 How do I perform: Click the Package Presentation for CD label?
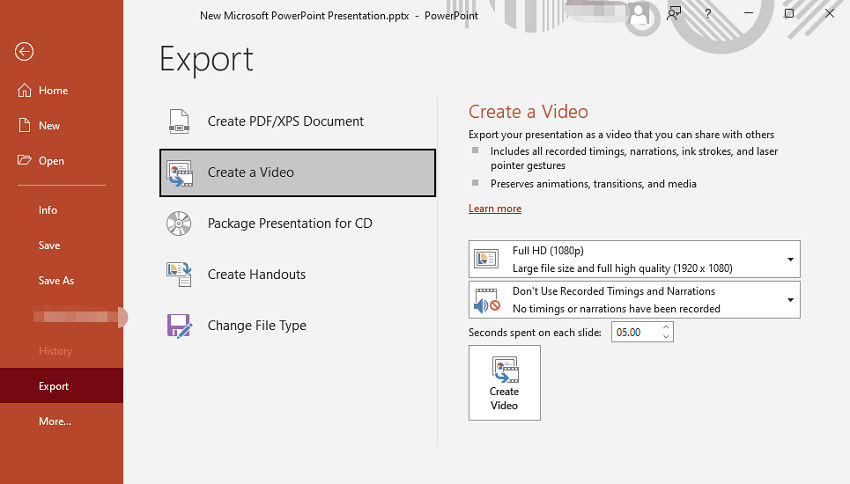[290, 223]
